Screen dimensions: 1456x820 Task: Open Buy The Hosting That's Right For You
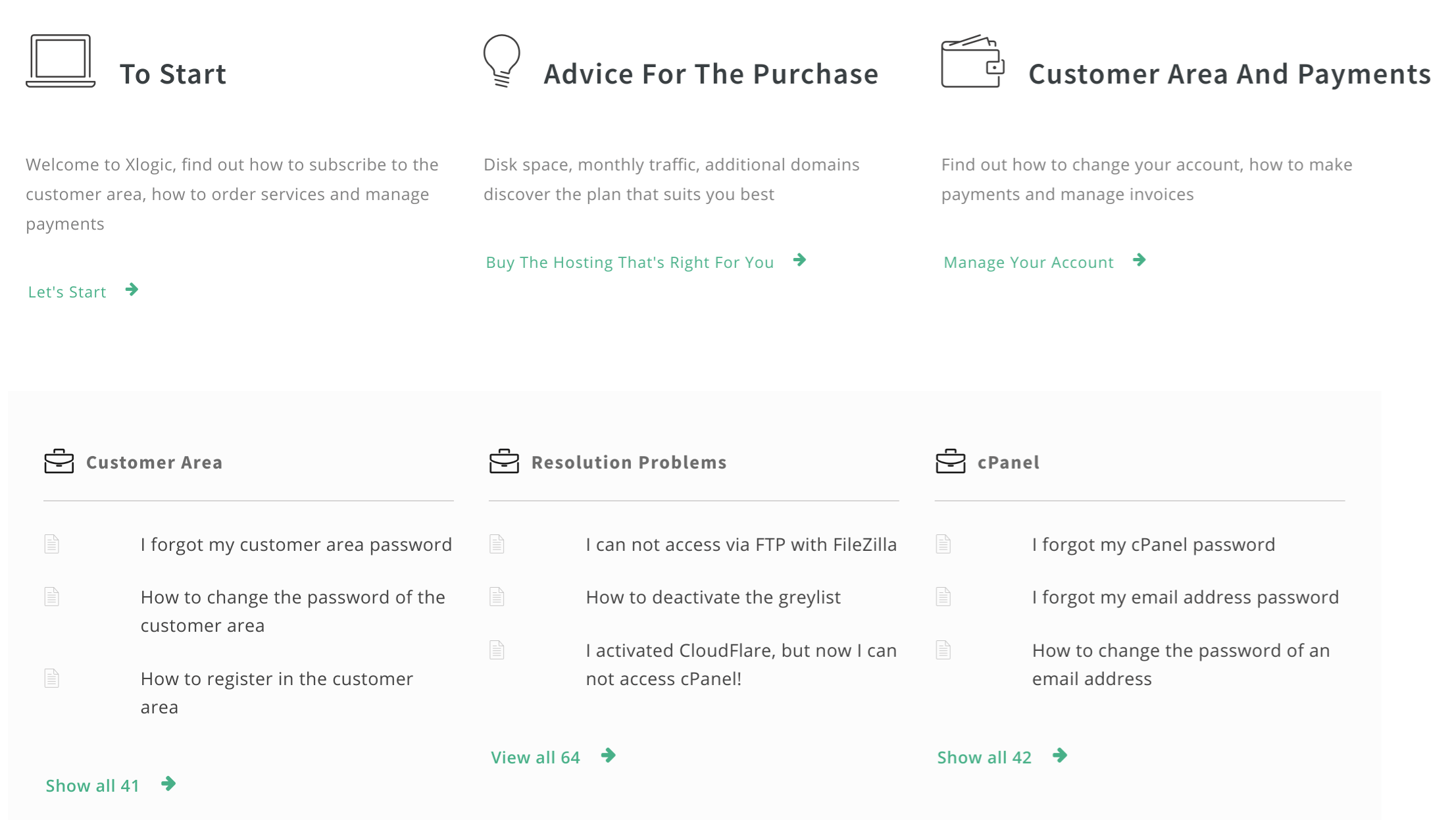point(630,262)
